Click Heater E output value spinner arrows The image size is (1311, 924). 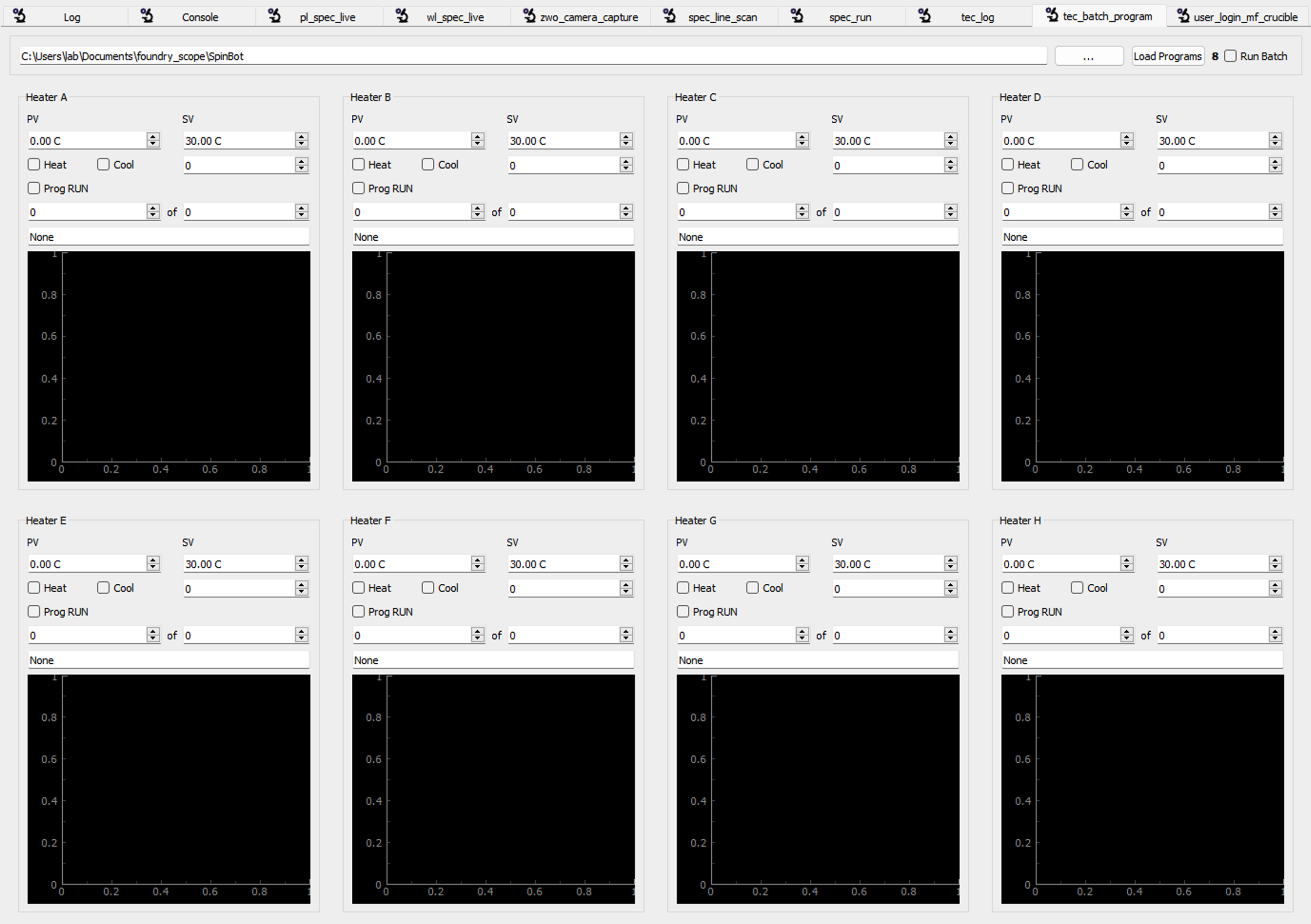(x=301, y=589)
